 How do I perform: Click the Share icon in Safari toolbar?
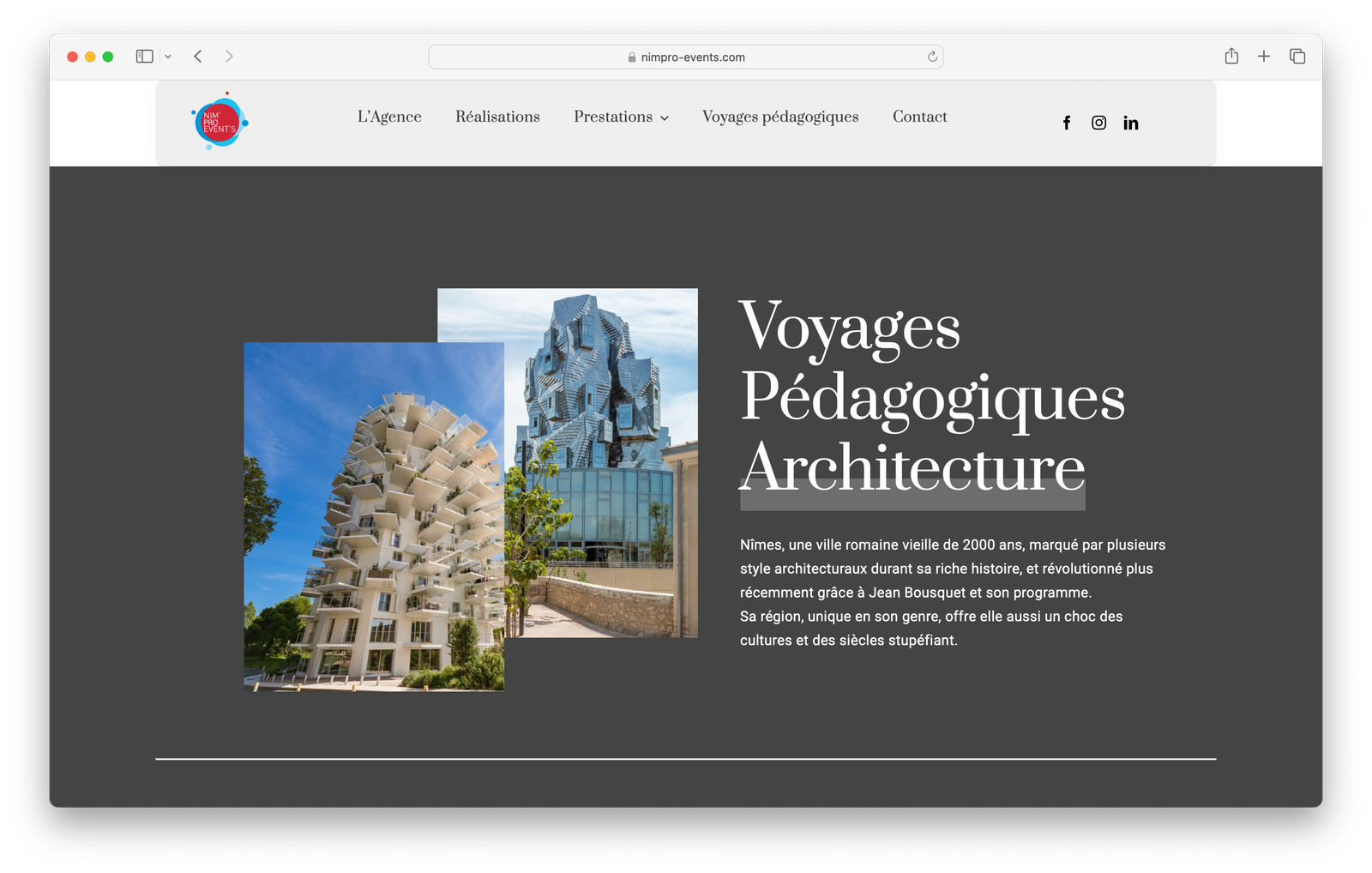tap(1231, 57)
